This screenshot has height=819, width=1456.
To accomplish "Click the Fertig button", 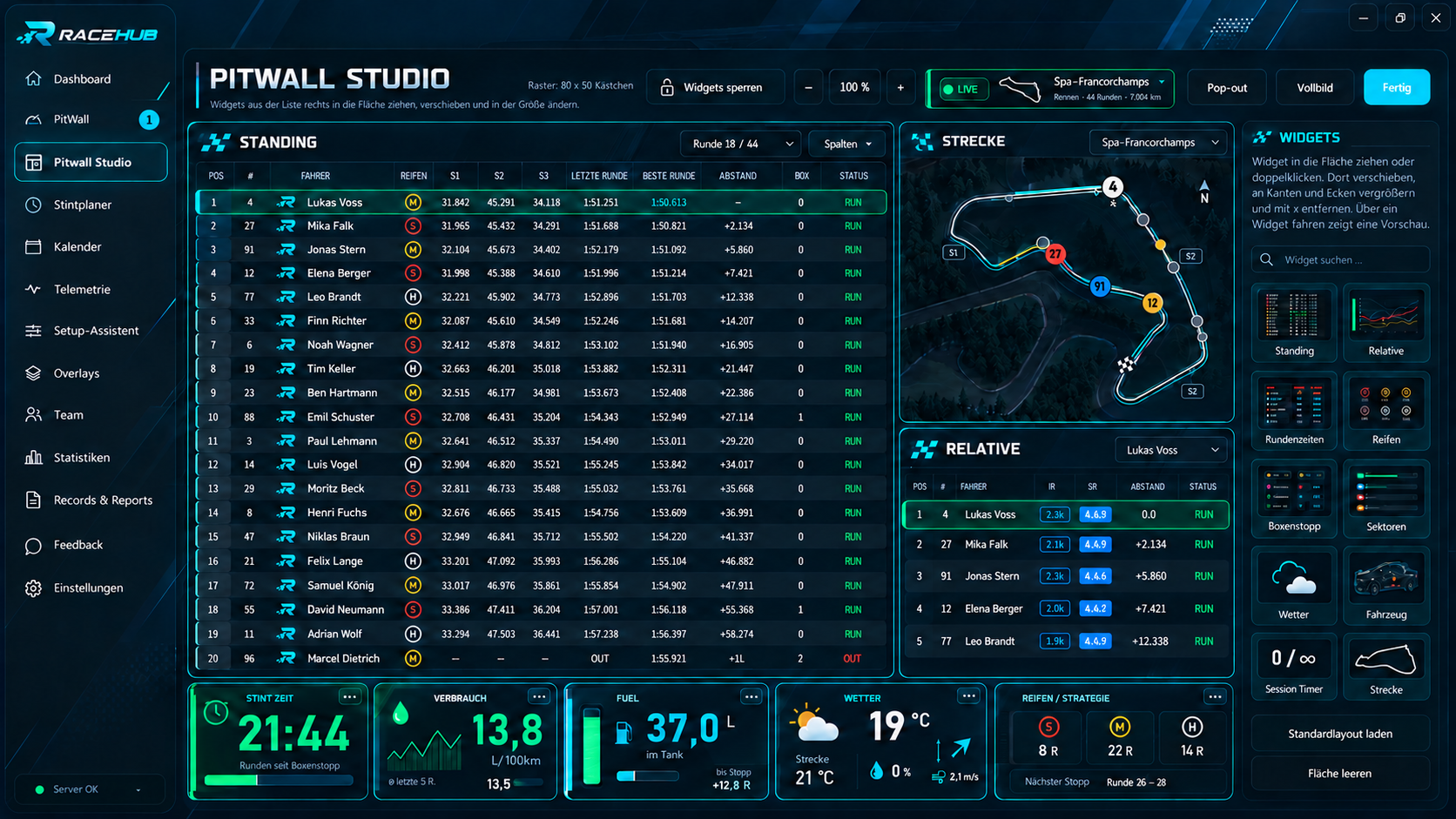I will [1397, 87].
